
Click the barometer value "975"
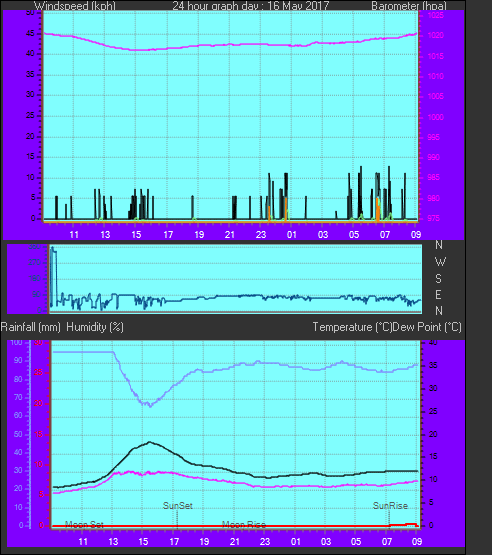point(434,218)
